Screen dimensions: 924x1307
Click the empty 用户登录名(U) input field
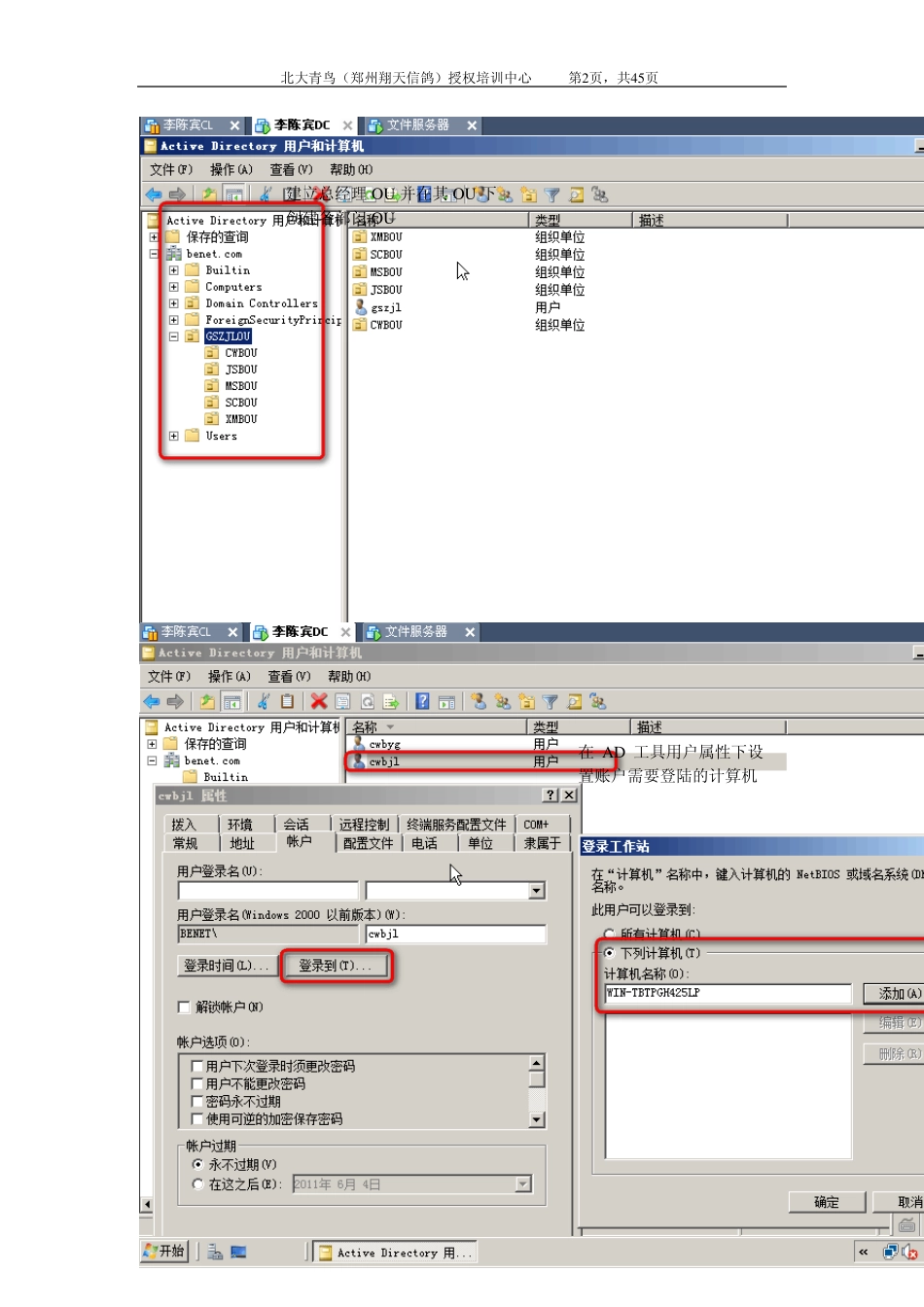pyautogui.click(x=268, y=891)
